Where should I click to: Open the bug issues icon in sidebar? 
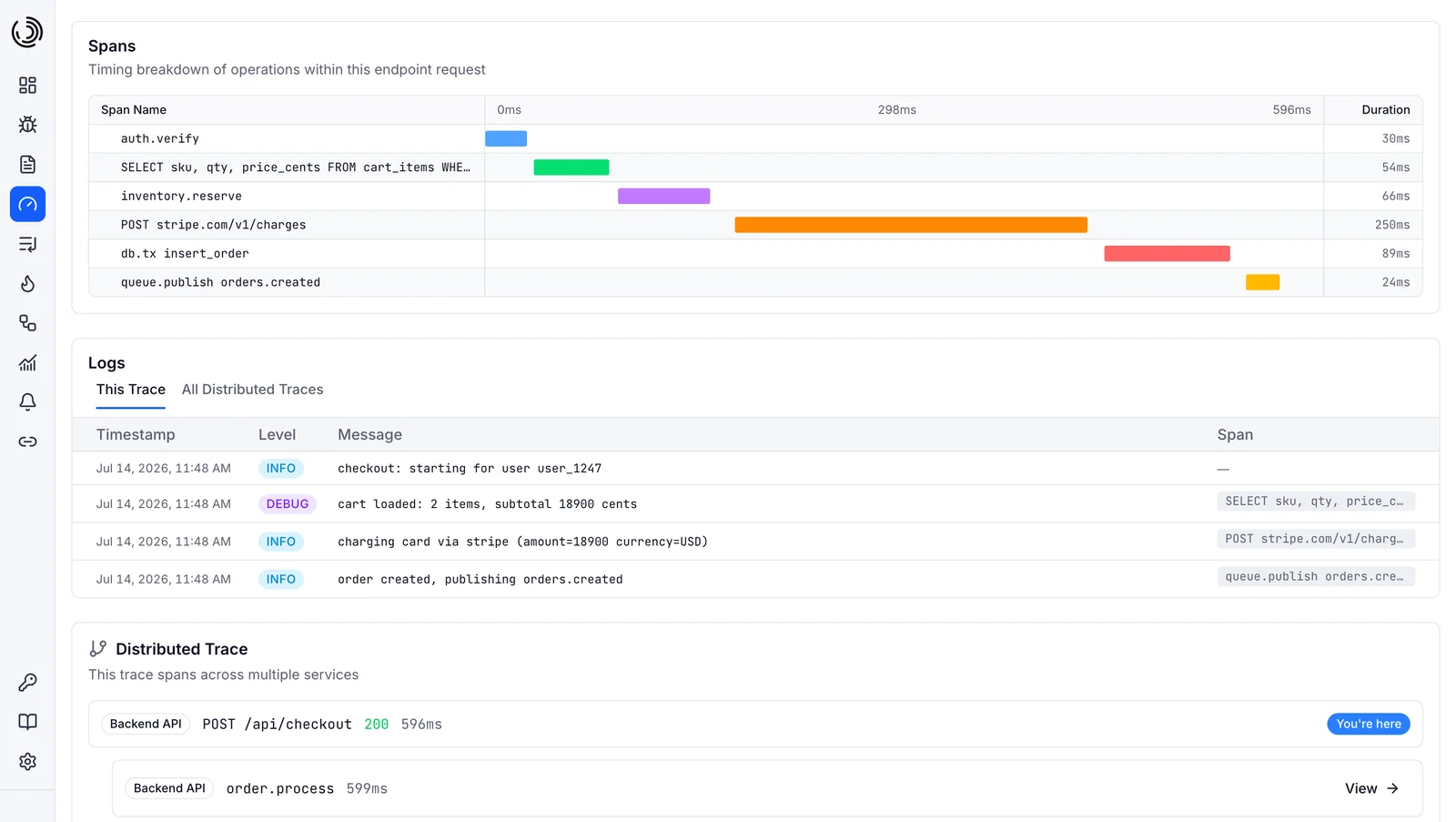(x=27, y=125)
